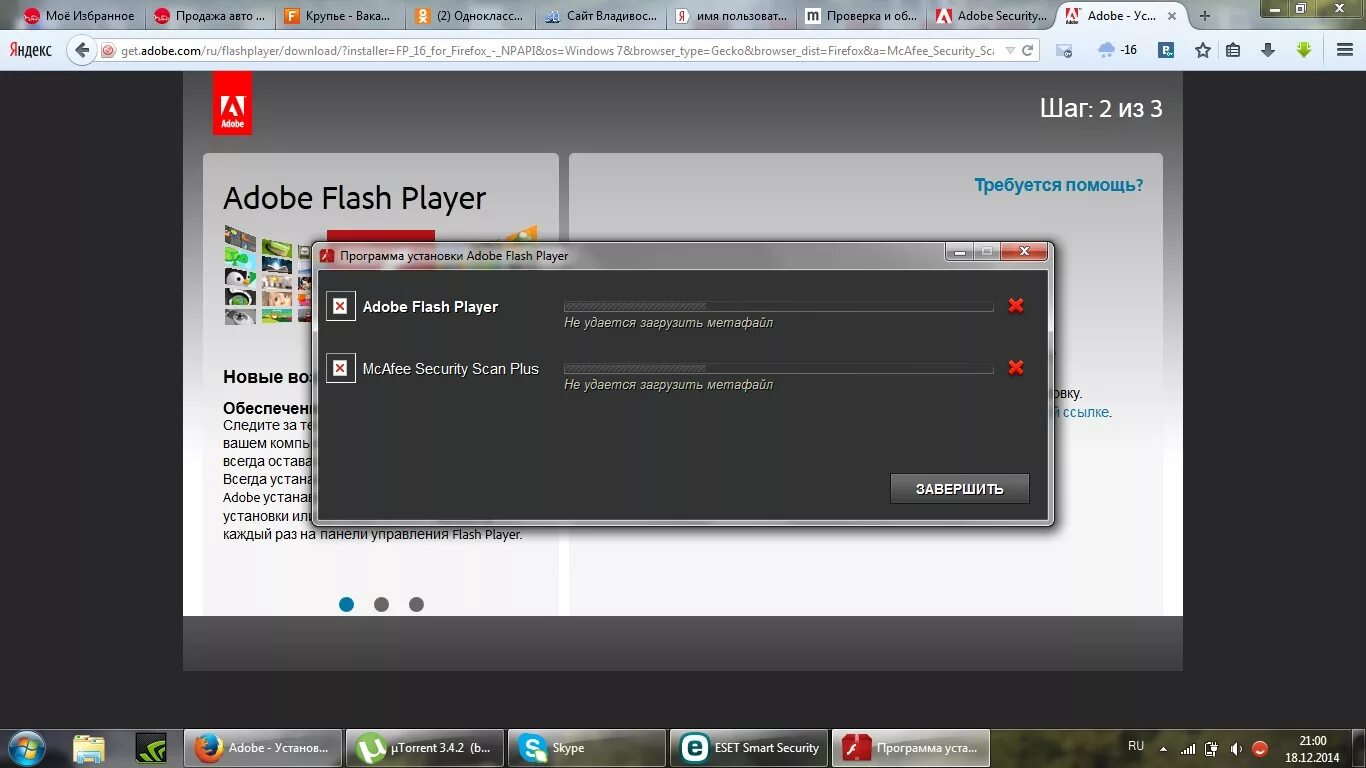
Task: Click the power battery tray icon
Action: [x=1211, y=748]
